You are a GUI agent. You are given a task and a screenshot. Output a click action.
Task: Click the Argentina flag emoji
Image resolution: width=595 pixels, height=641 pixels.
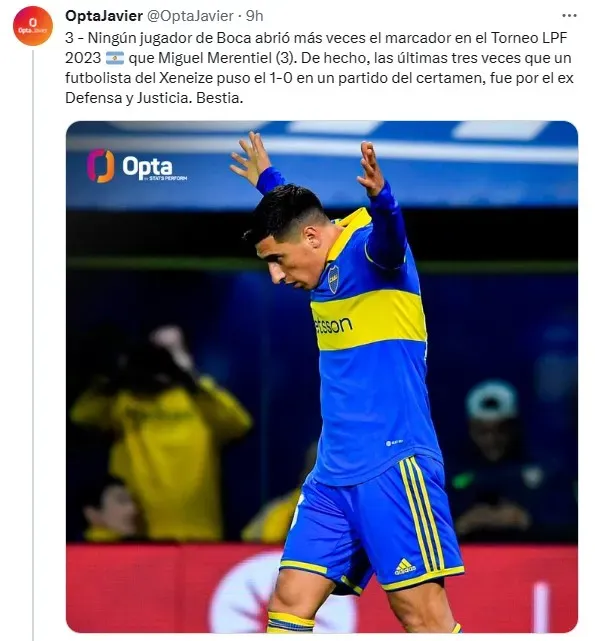(115, 58)
